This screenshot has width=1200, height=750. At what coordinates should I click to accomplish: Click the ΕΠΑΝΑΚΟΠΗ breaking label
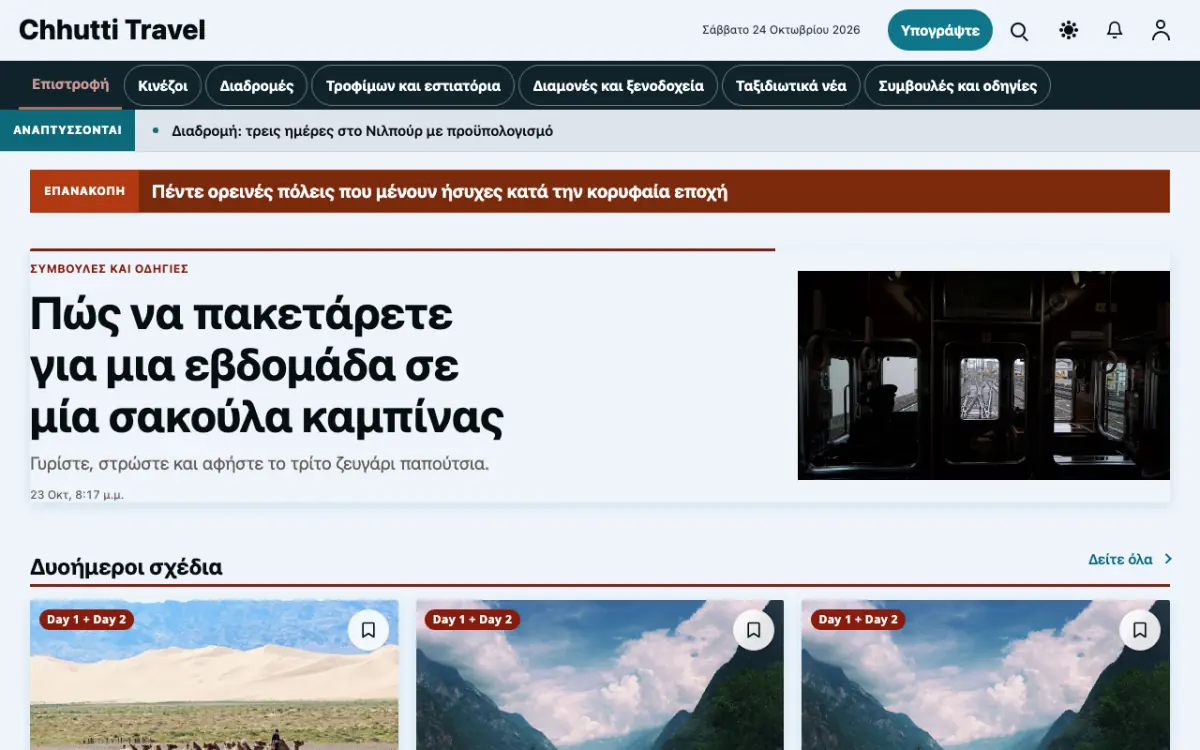84,191
